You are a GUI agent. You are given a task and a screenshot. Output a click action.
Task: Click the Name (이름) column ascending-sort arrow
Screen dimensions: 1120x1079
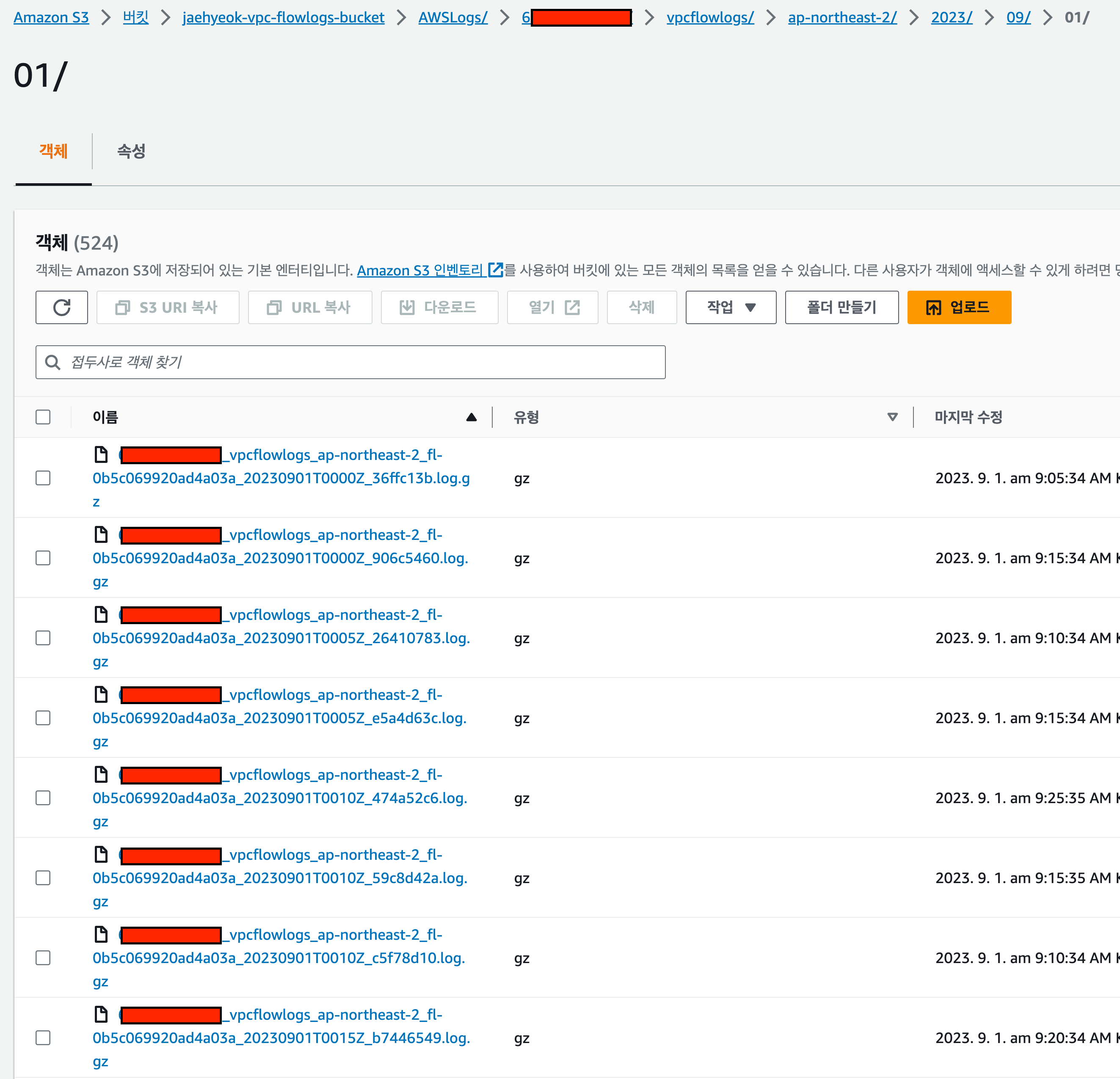point(471,417)
